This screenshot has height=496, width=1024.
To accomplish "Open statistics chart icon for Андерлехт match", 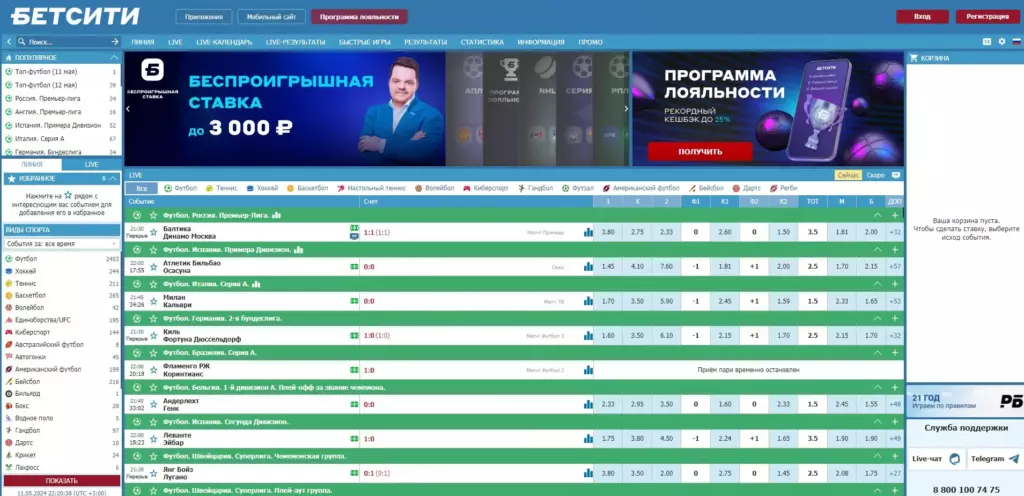I will [588, 405].
